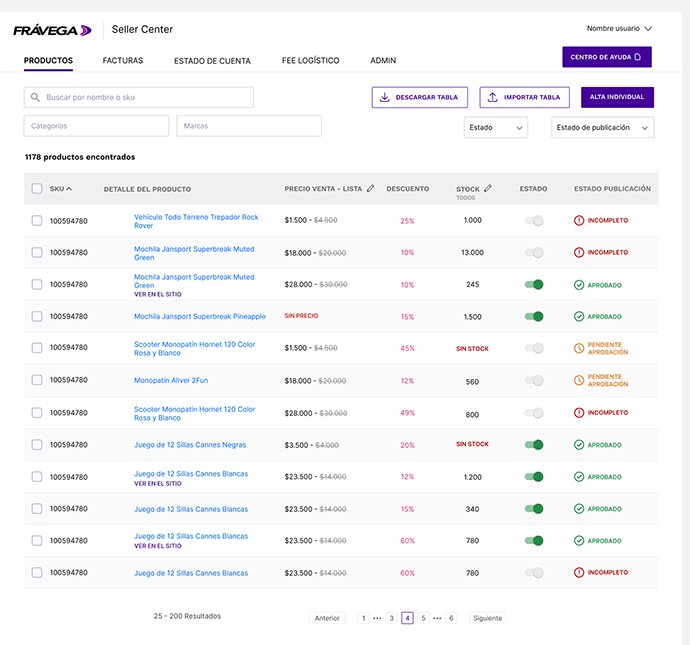Open the Estado filter dropdown
Viewport: 690px width, 645px height.
coord(495,128)
